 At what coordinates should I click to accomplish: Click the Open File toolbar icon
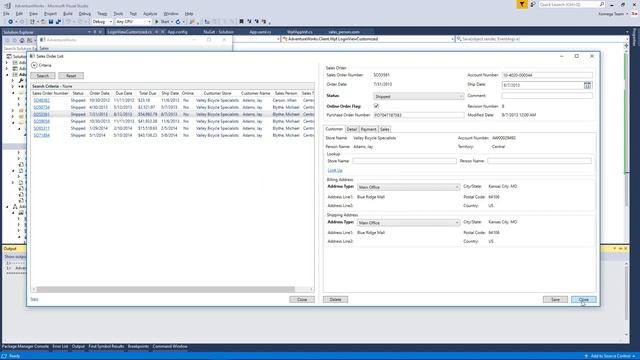click(x=43, y=22)
